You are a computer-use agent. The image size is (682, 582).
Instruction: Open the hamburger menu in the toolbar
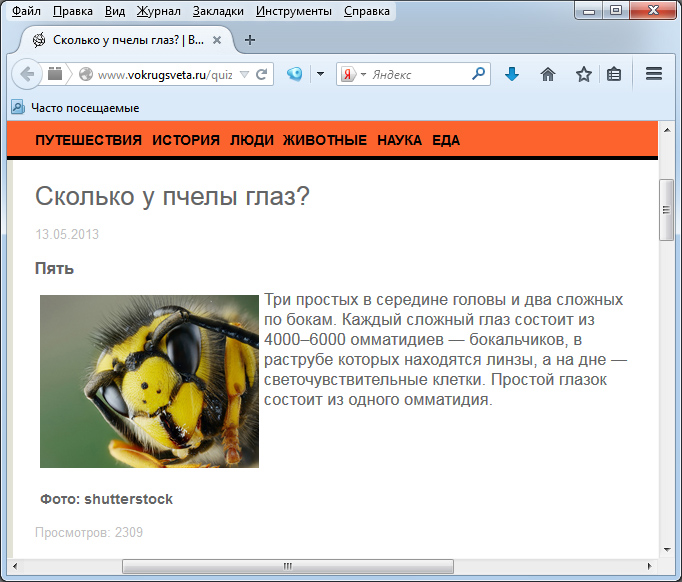tap(654, 74)
